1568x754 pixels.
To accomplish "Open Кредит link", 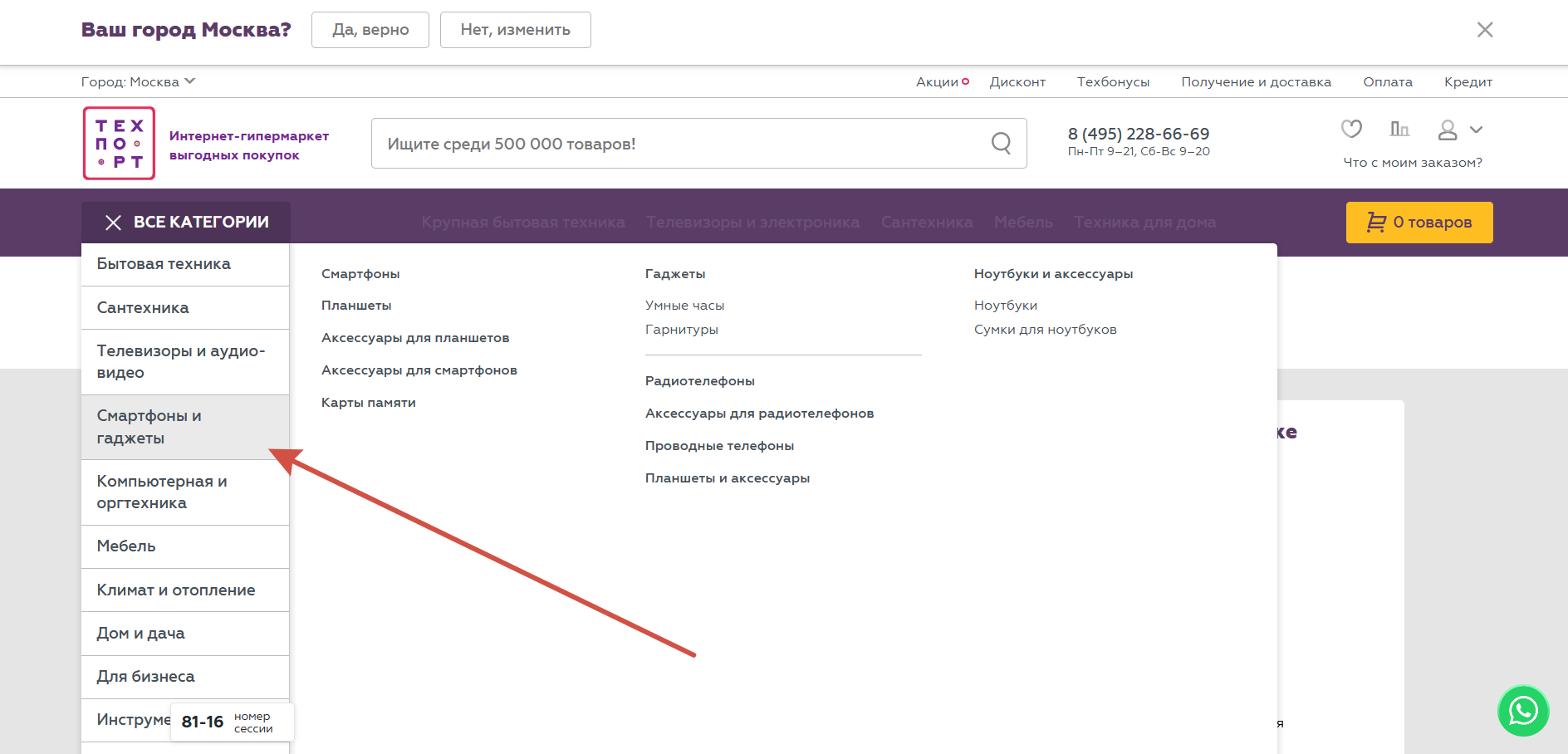I will pyautogui.click(x=1468, y=81).
